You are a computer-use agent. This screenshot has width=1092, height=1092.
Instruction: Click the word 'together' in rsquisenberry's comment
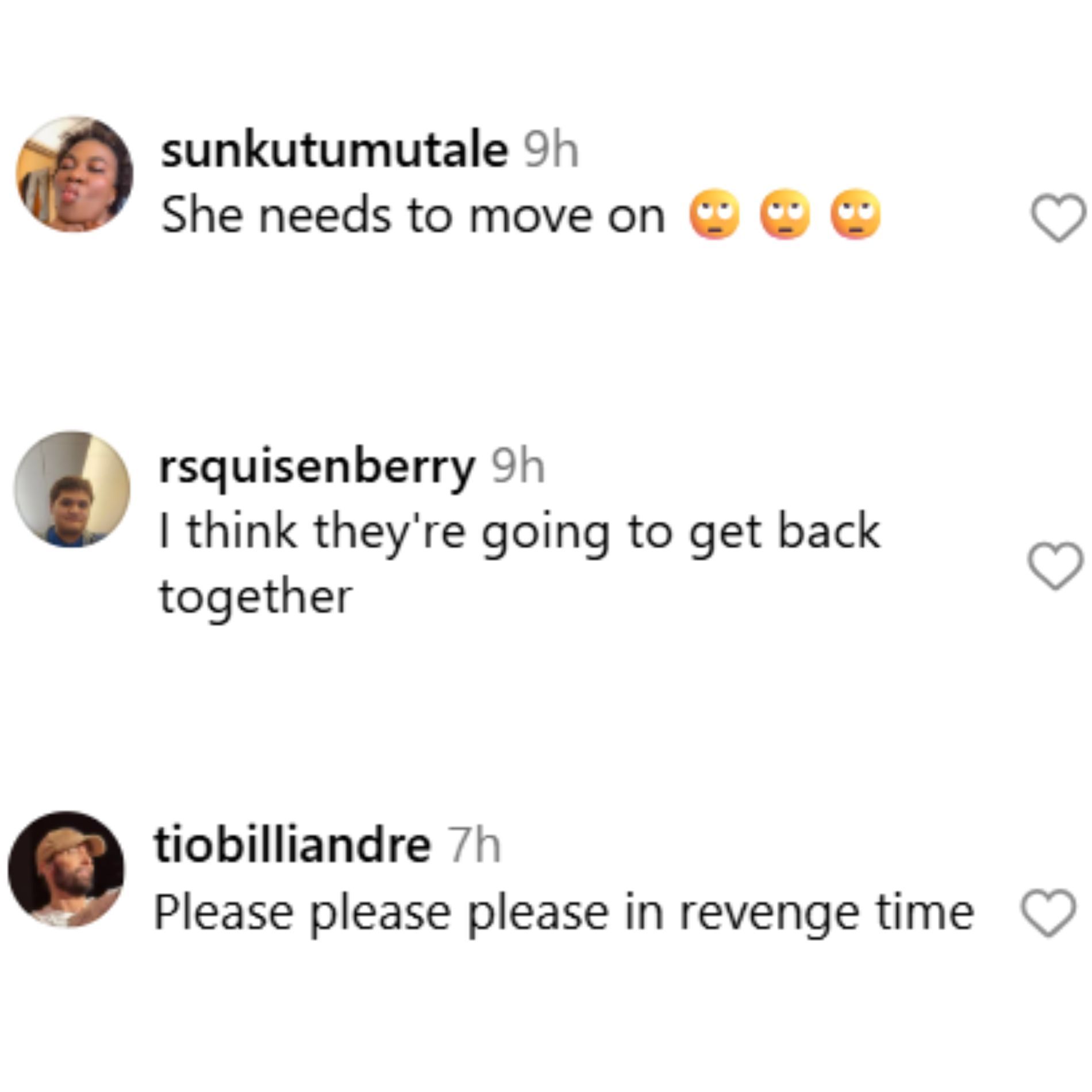click(x=256, y=598)
